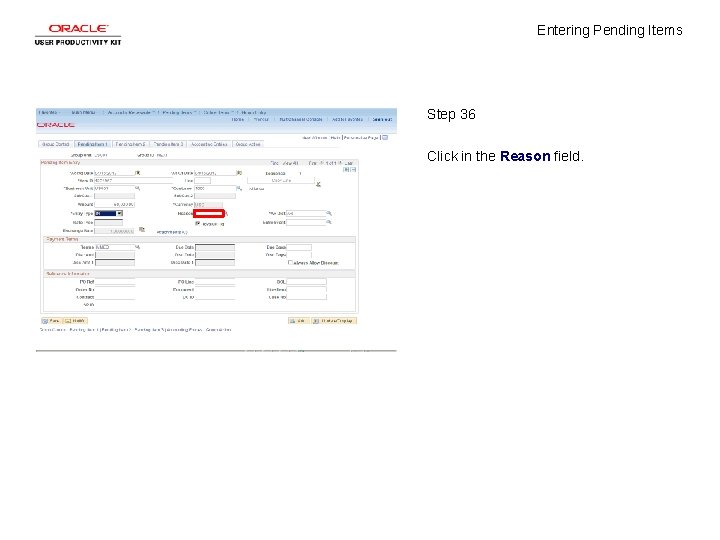Enable Always Allow Discount checkbox
This screenshot has width=720, height=540.
click(x=290, y=263)
